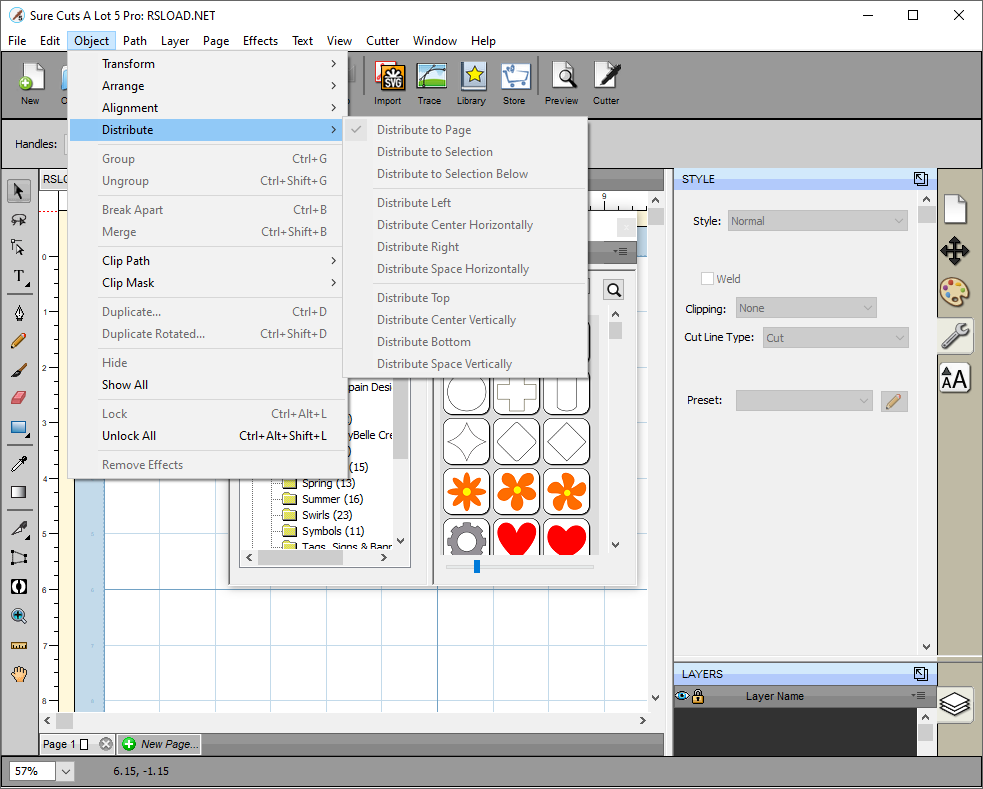Open the Cut Line Type dropdown

point(835,338)
